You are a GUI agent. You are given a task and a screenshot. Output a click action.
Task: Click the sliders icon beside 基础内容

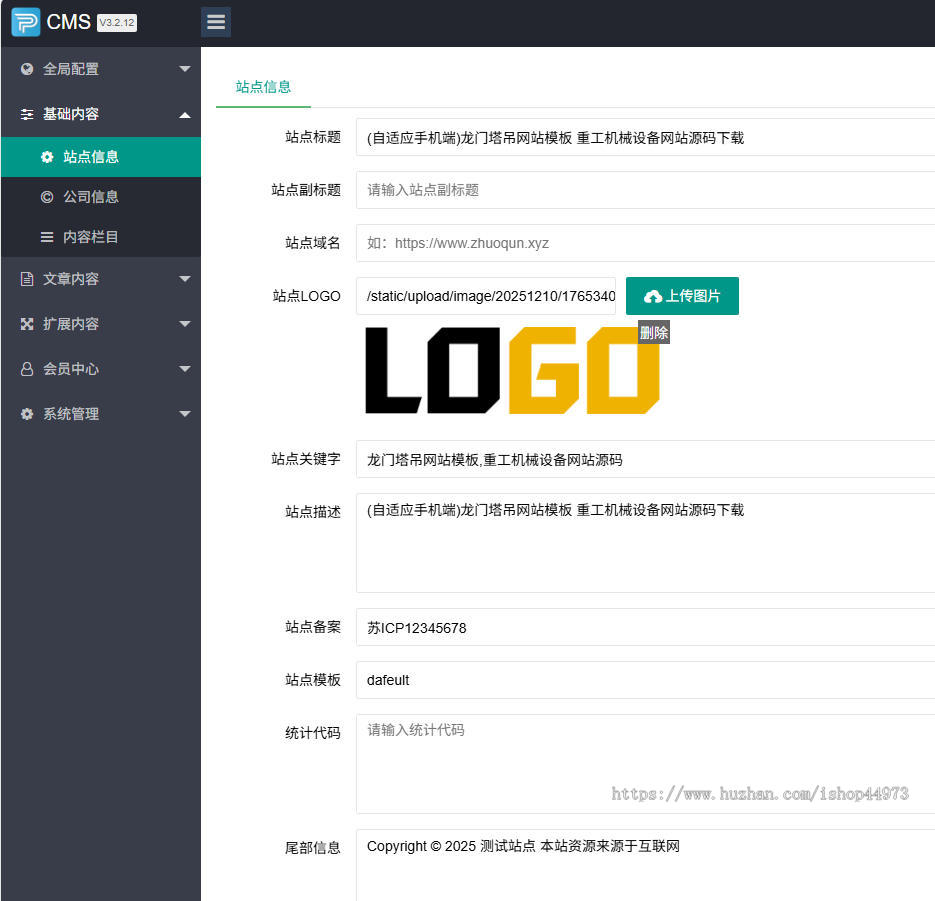(27, 115)
